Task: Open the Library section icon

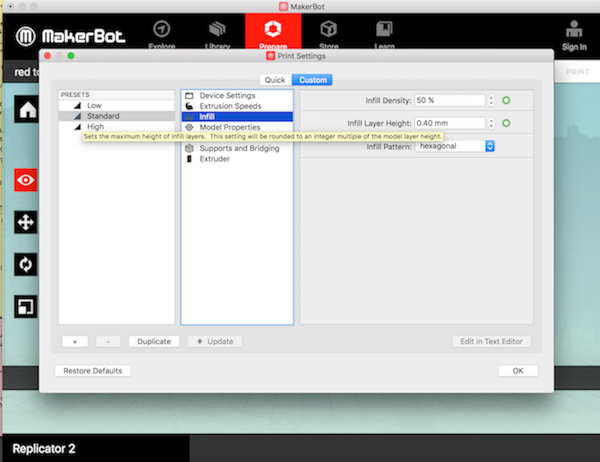Action: (x=217, y=29)
